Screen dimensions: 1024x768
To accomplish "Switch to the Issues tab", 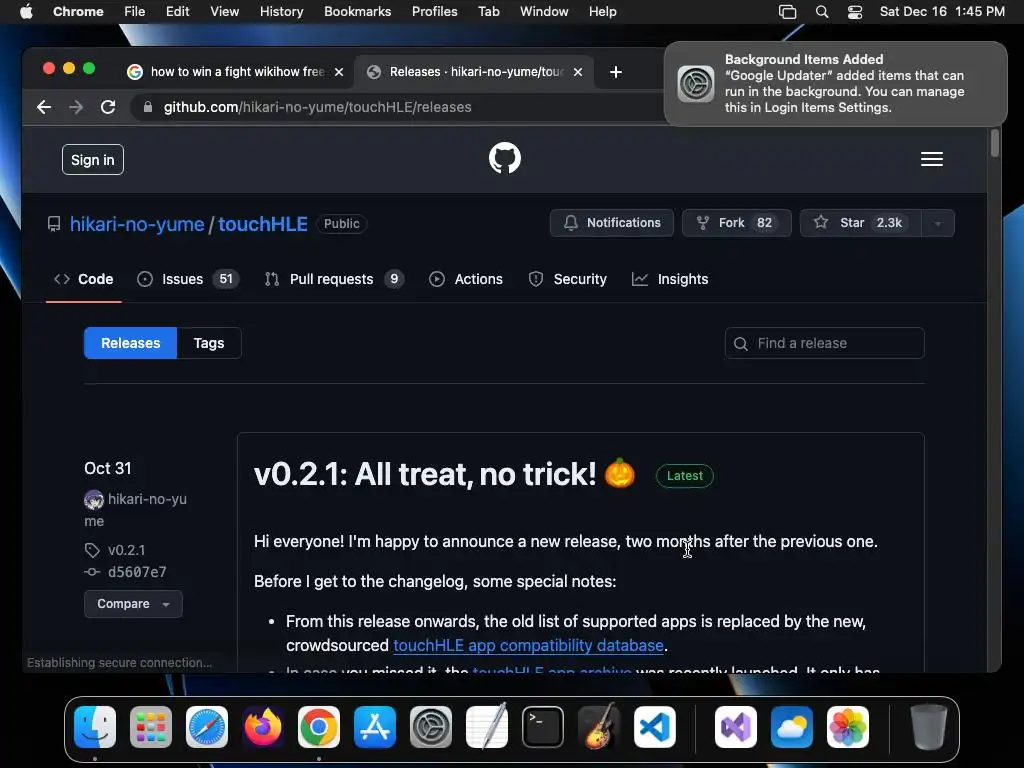I will click(187, 280).
